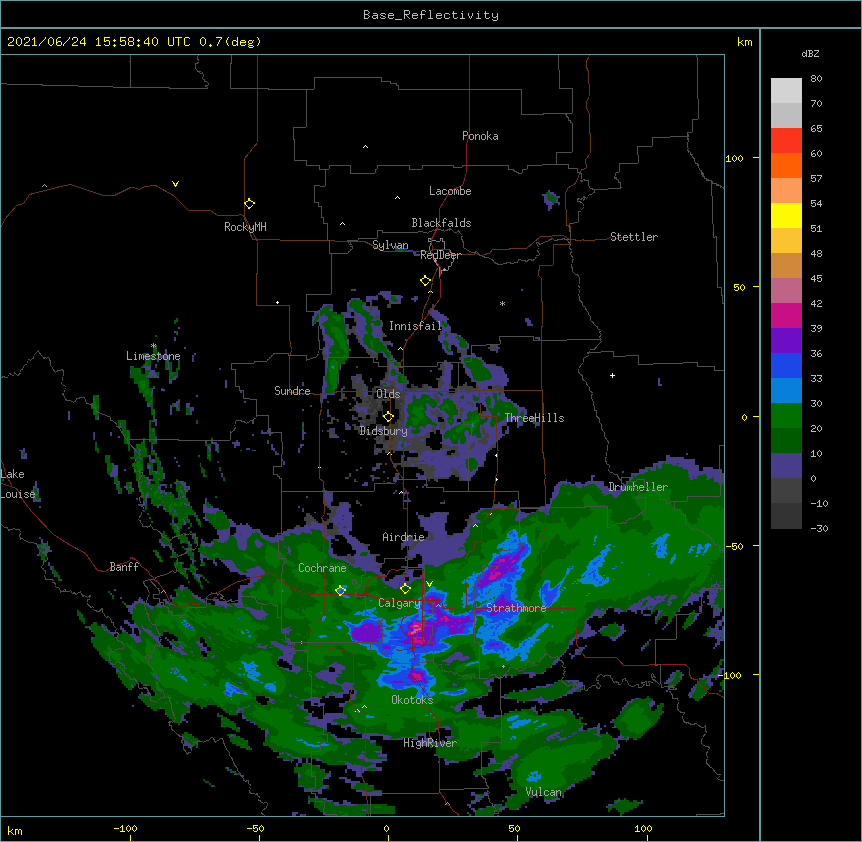Select the orange 60 dBZ legend swatch
This screenshot has height=842, width=862.
[x=786, y=165]
